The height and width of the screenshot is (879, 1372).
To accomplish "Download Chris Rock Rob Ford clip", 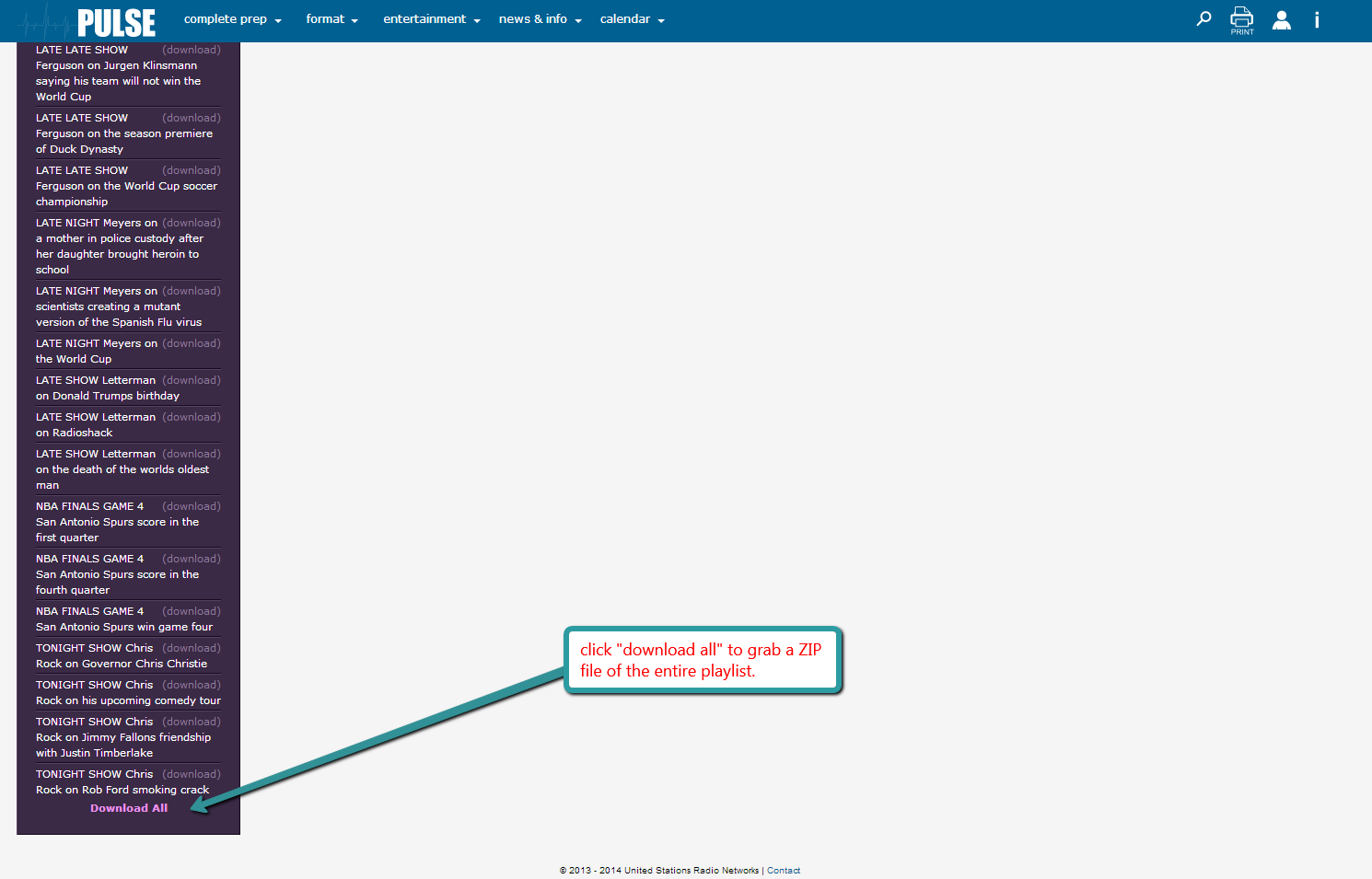I will coord(192,774).
